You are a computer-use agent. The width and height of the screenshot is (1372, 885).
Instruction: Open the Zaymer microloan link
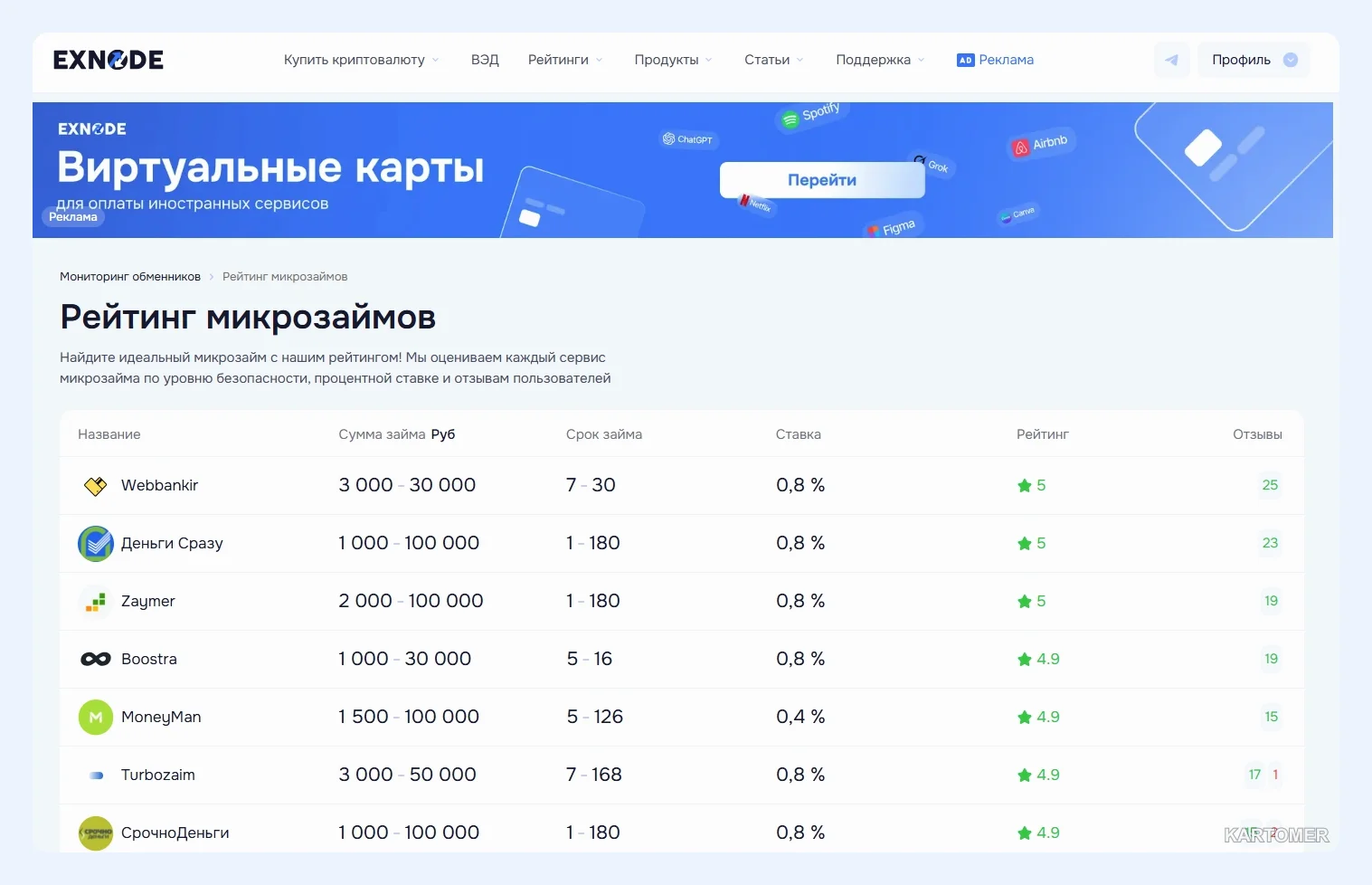click(x=148, y=602)
